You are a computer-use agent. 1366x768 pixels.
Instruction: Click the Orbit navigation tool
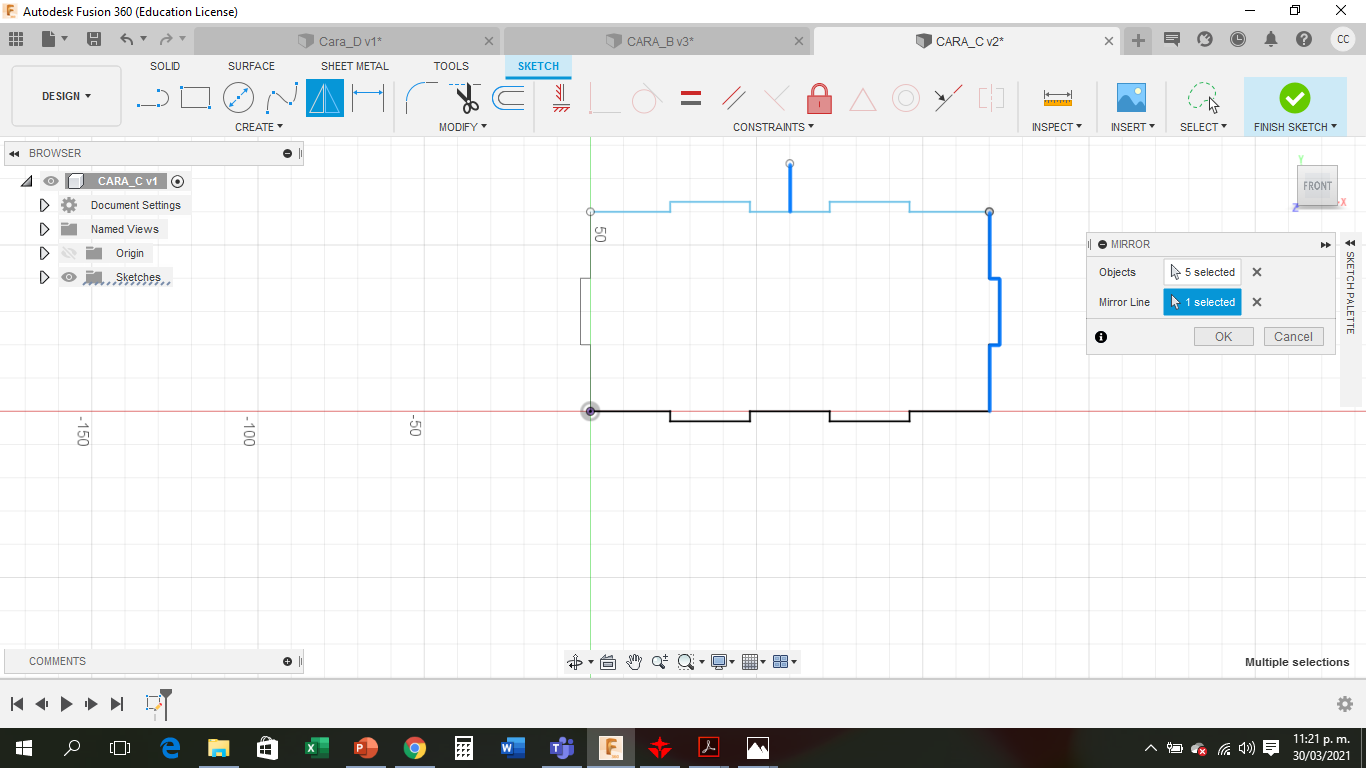pos(575,662)
